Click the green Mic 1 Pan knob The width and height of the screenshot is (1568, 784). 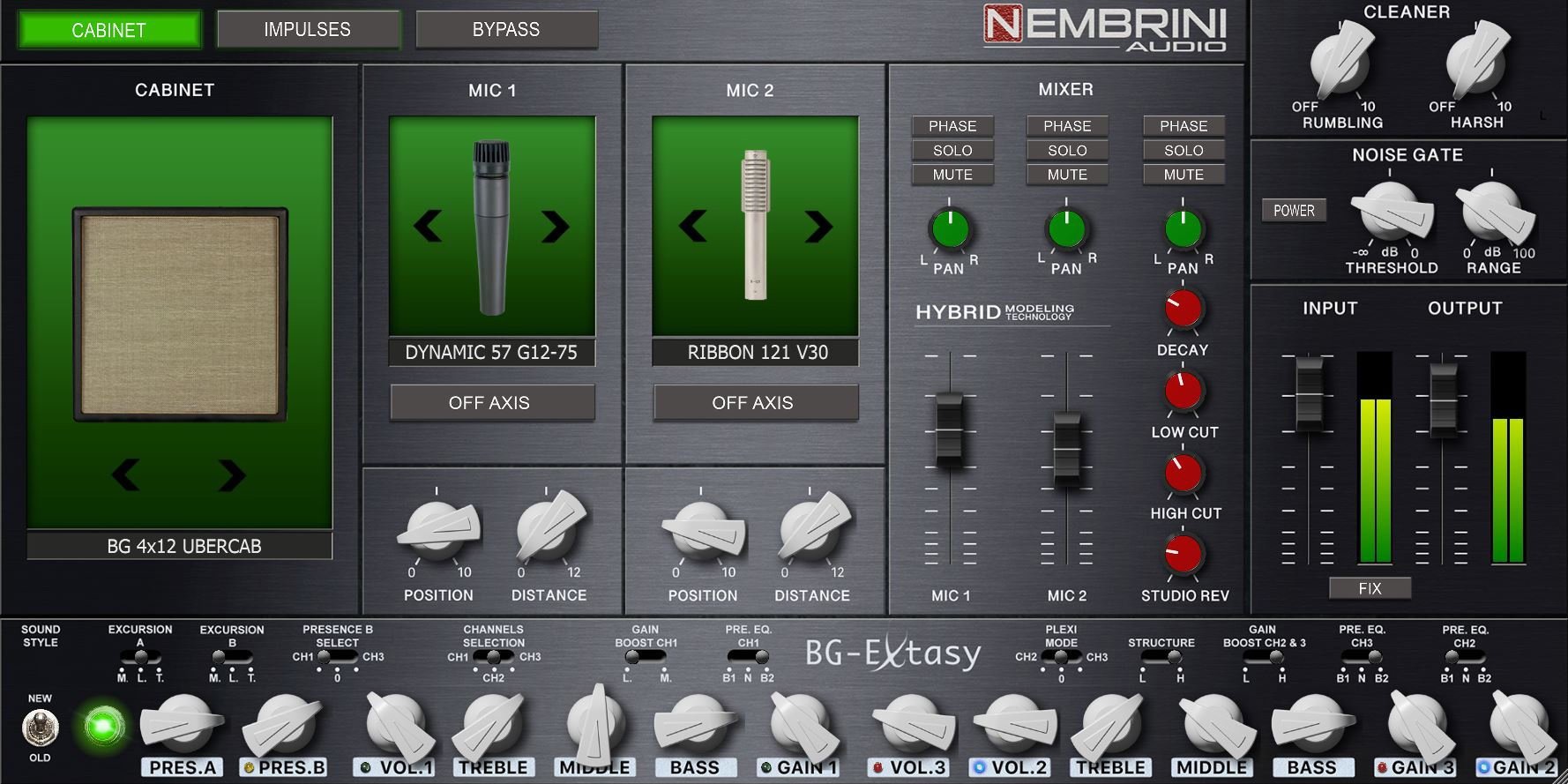pos(950,230)
